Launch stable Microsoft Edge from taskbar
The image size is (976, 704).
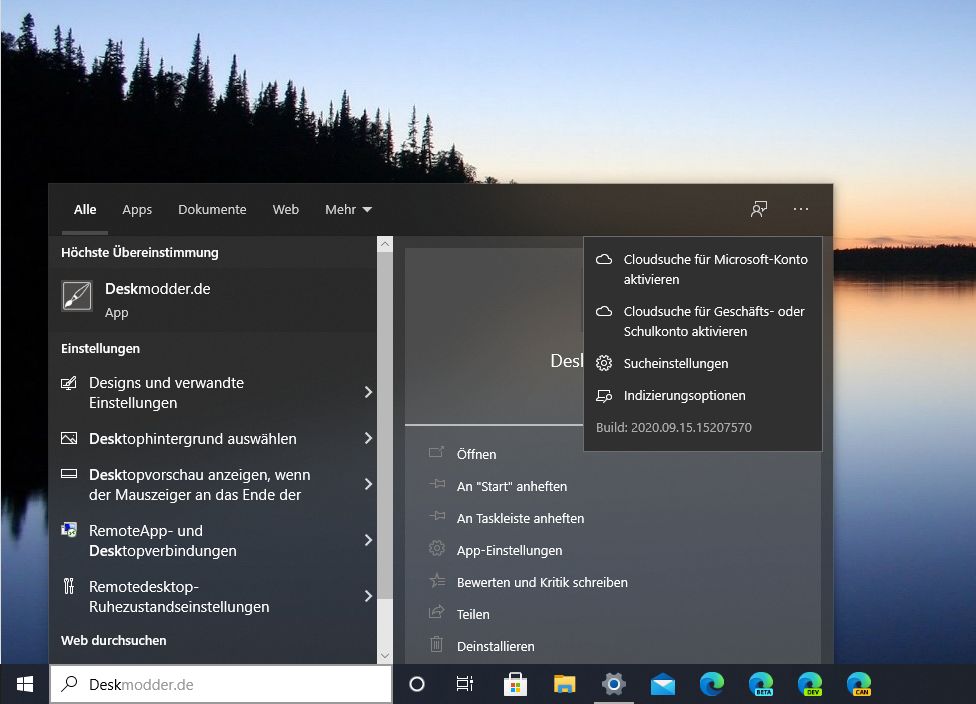pyautogui.click(x=712, y=684)
